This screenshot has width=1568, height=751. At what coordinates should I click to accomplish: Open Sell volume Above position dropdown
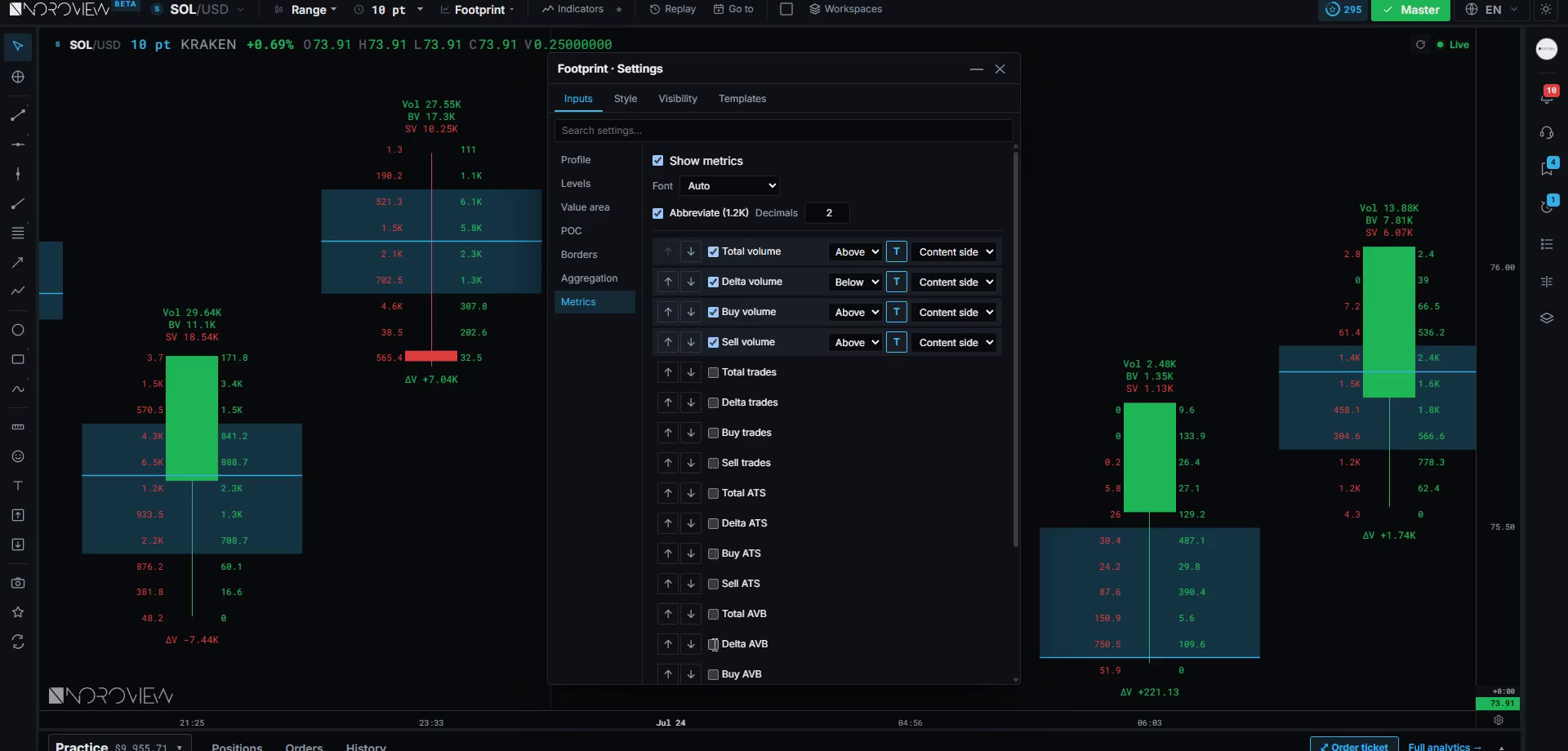click(x=855, y=342)
